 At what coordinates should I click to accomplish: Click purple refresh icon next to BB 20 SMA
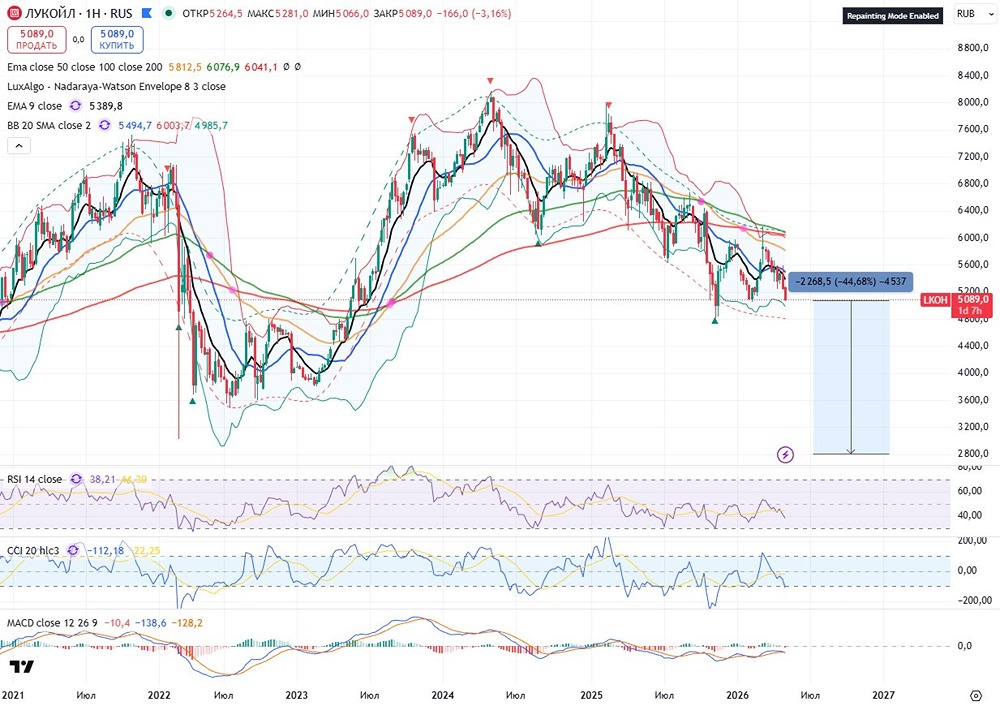[x=105, y=126]
